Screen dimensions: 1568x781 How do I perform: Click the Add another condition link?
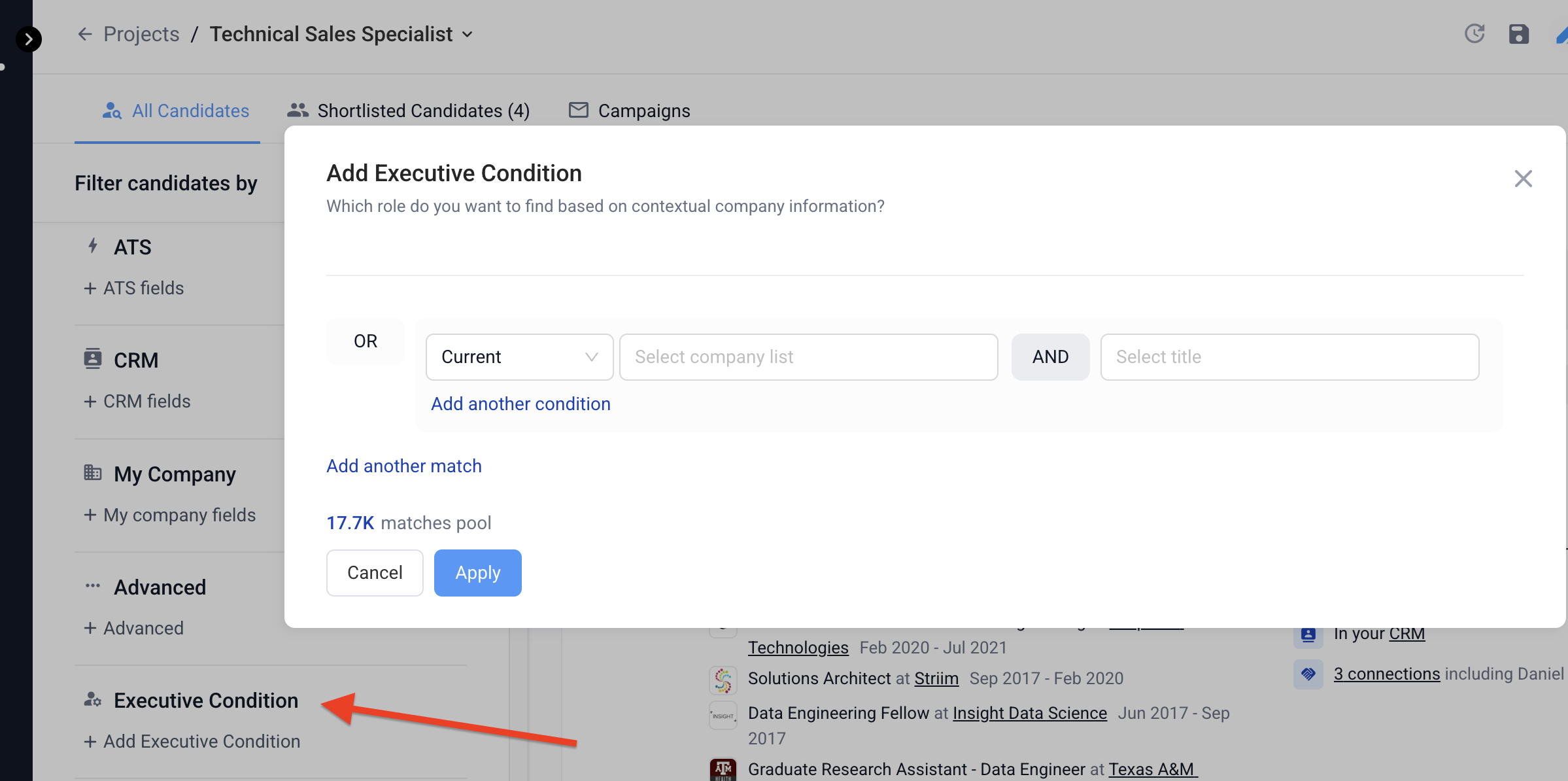pos(520,404)
